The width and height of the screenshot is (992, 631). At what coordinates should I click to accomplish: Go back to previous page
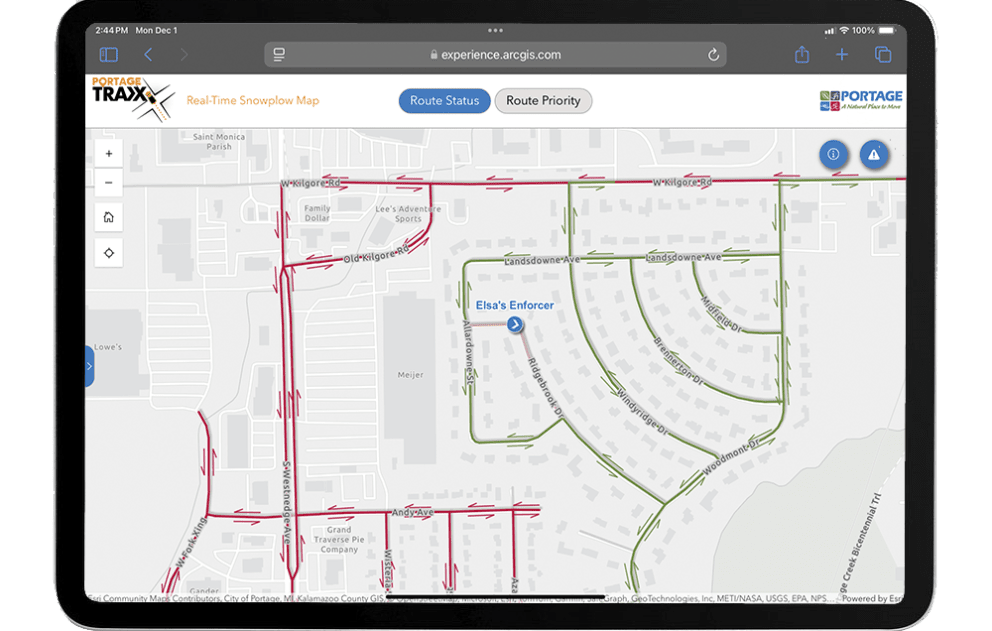[x=148, y=55]
